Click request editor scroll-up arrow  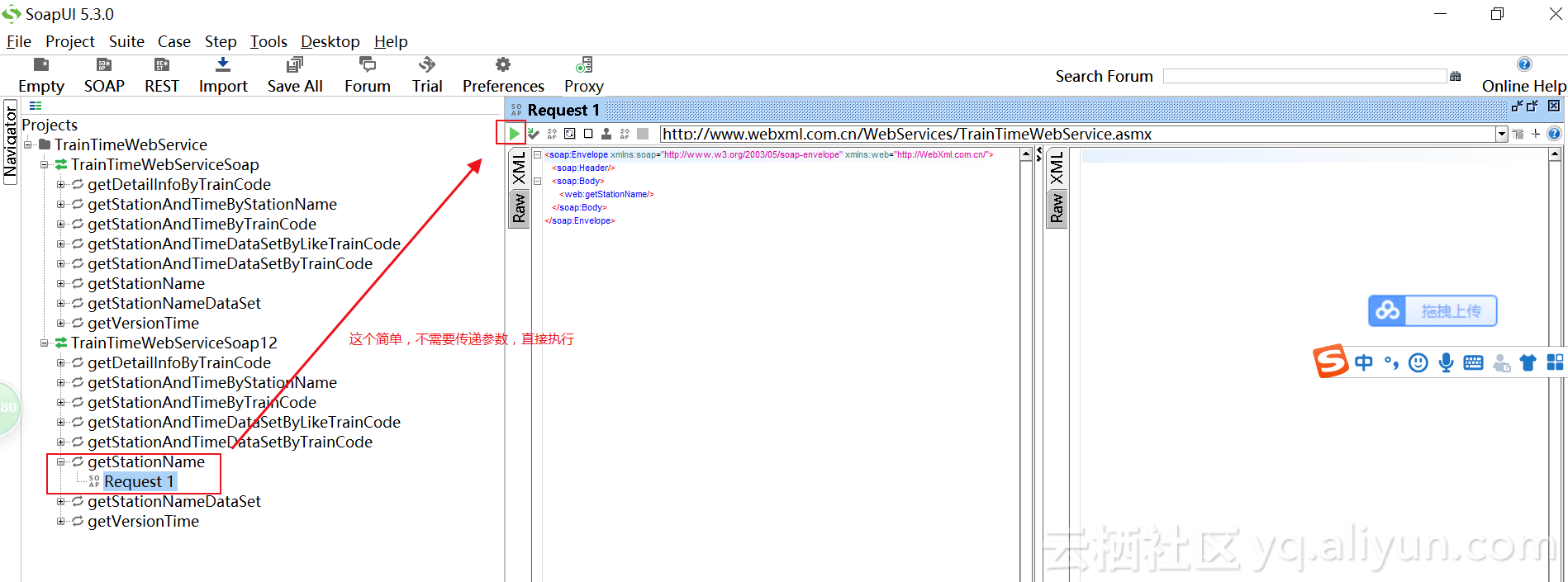coord(1026,154)
